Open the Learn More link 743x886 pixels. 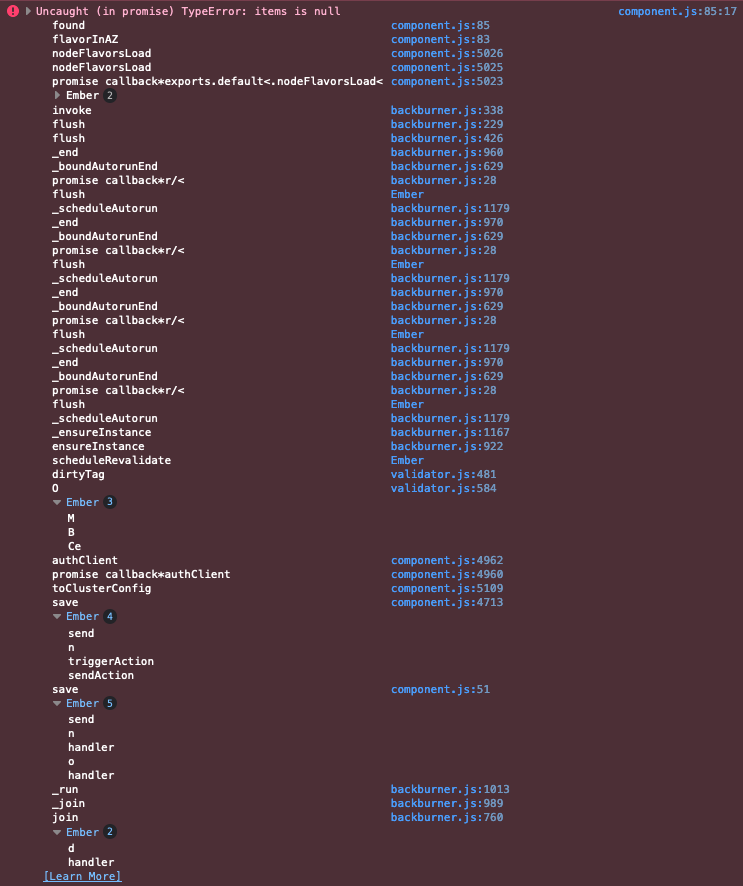point(82,875)
